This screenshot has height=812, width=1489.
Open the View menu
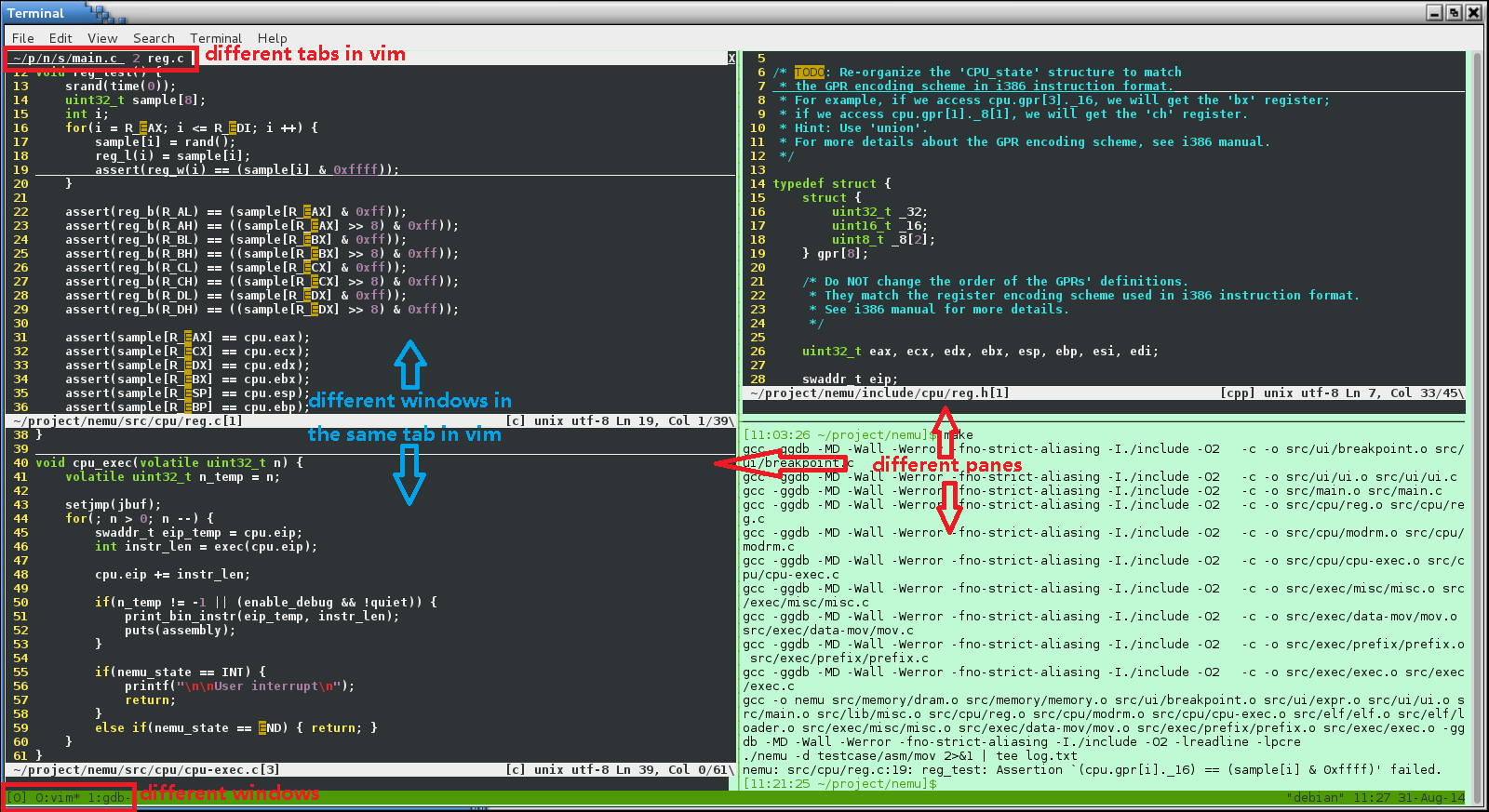point(102,38)
